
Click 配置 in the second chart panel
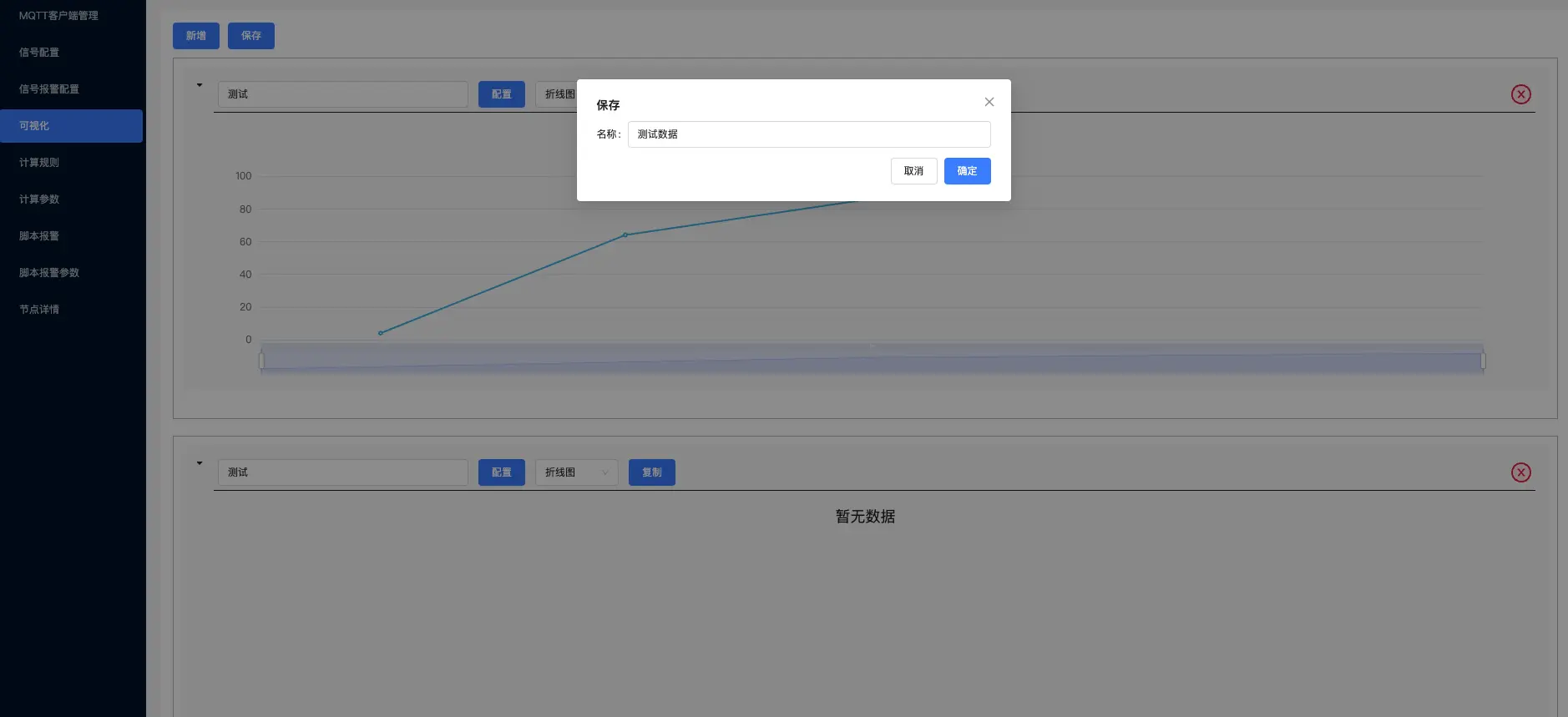tap(502, 472)
